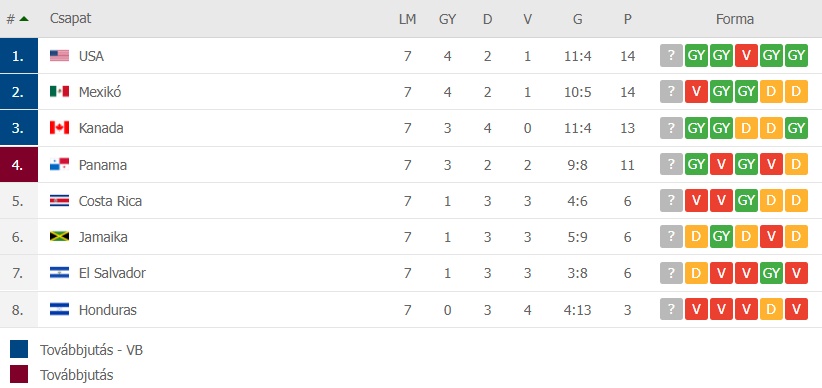Sort by the GY wins column header

[447, 19]
